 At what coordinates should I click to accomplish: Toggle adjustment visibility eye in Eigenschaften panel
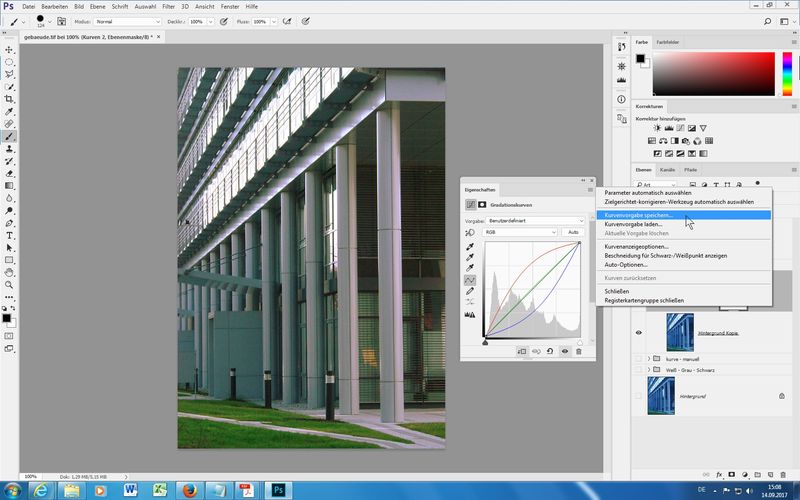(564, 352)
